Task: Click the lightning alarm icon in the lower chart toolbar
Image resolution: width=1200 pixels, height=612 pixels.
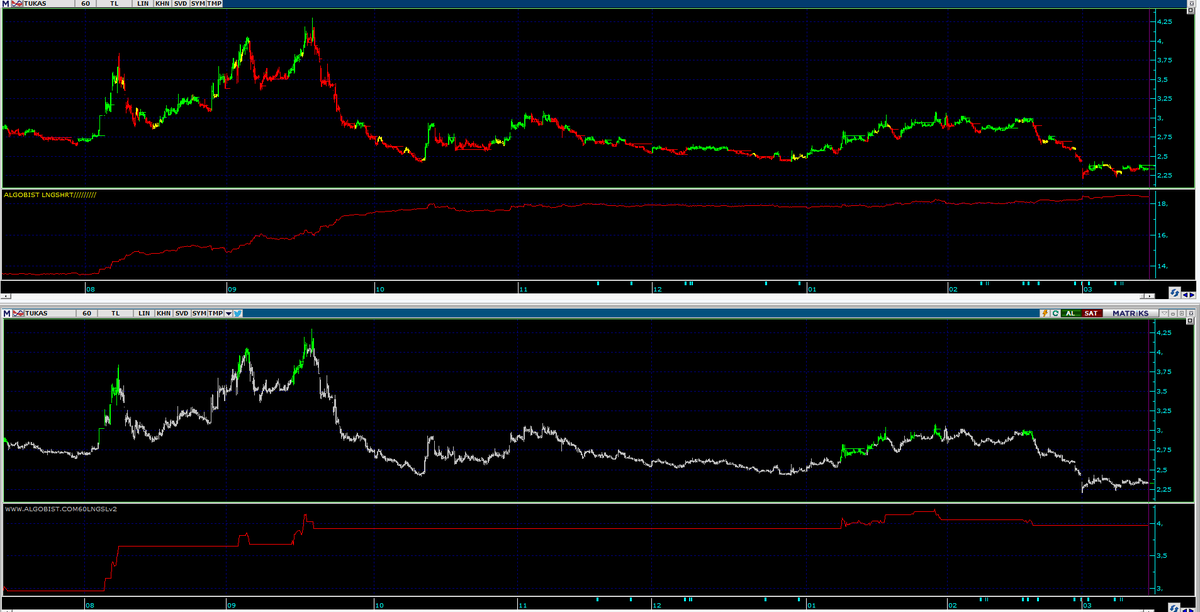Action: (1045, 313)
